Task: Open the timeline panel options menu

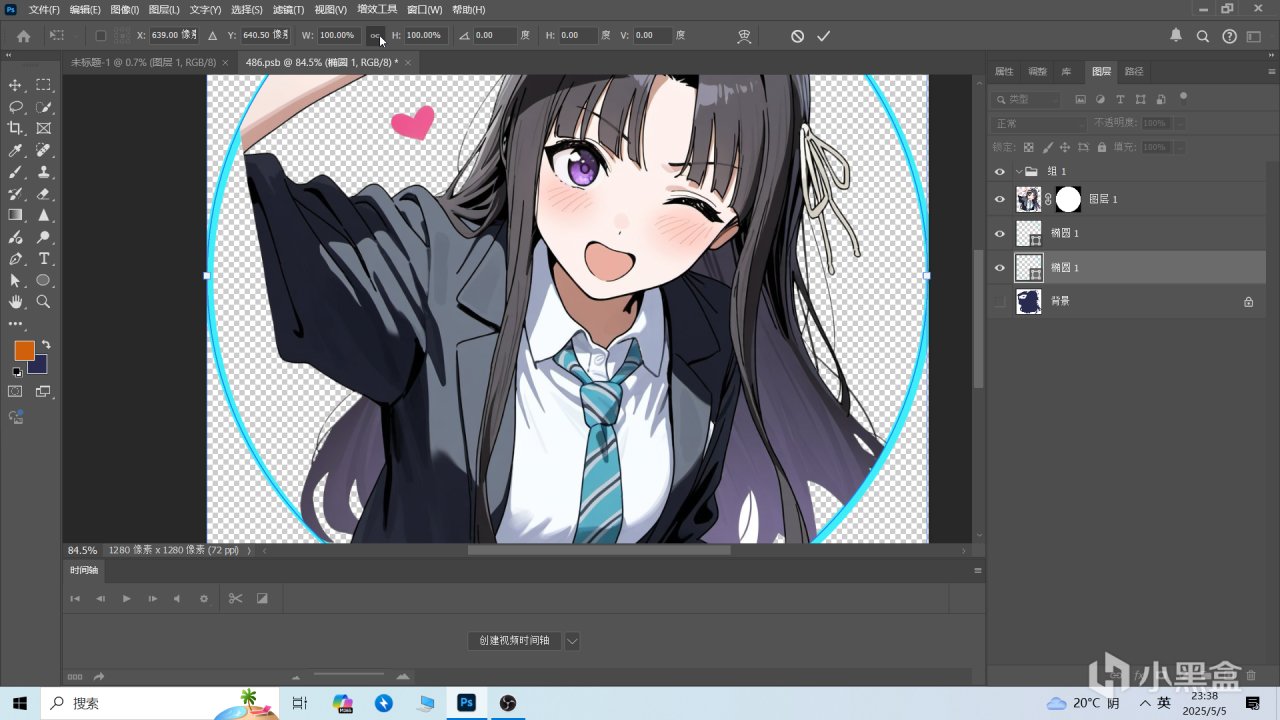Action: 978,570
